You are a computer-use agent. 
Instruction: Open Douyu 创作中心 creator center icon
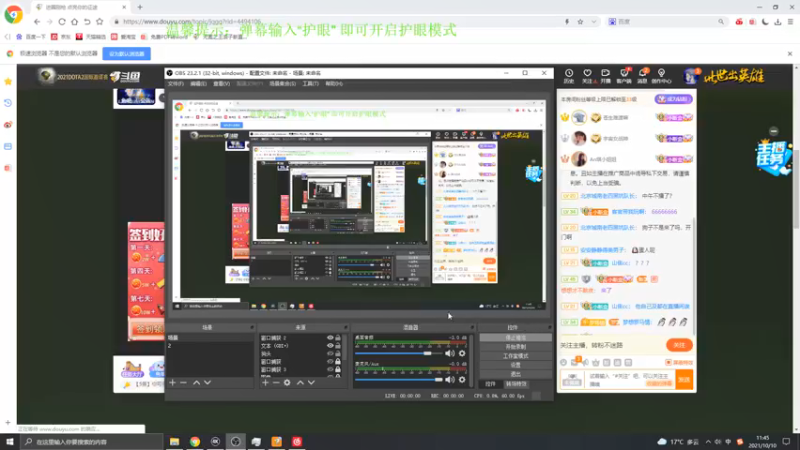[x=661, y=76]
